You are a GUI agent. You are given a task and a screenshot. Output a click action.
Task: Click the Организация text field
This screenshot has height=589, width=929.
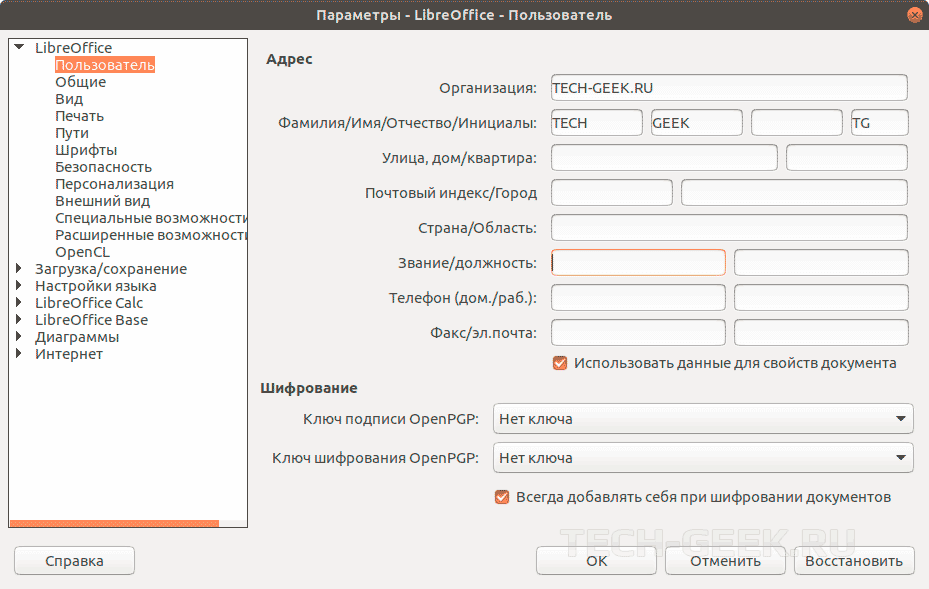tap(728, 88)
